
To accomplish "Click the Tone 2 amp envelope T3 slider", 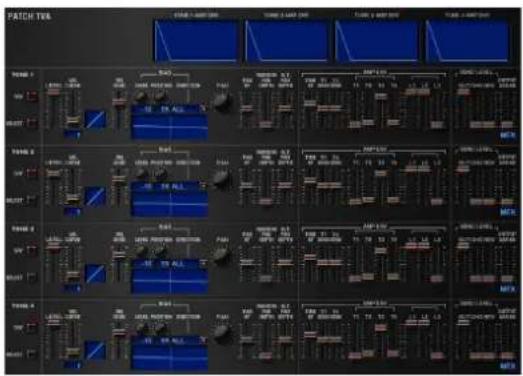I will point(381,173).
